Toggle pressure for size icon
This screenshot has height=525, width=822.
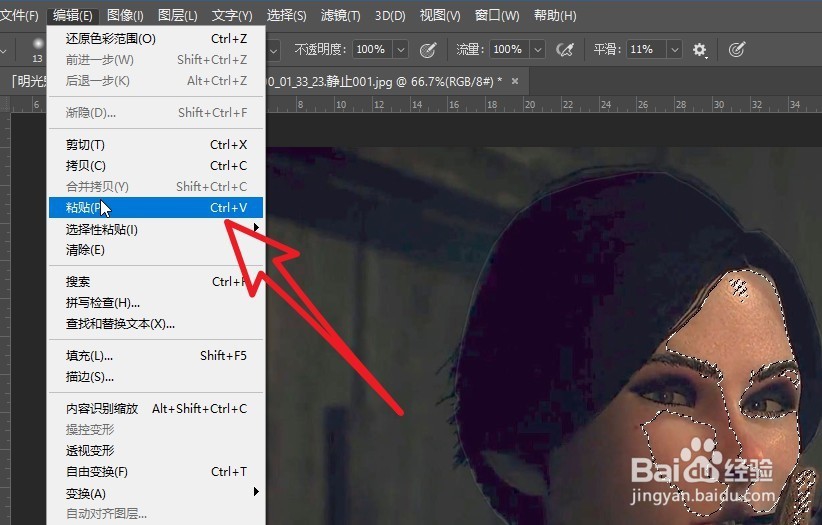737,50
